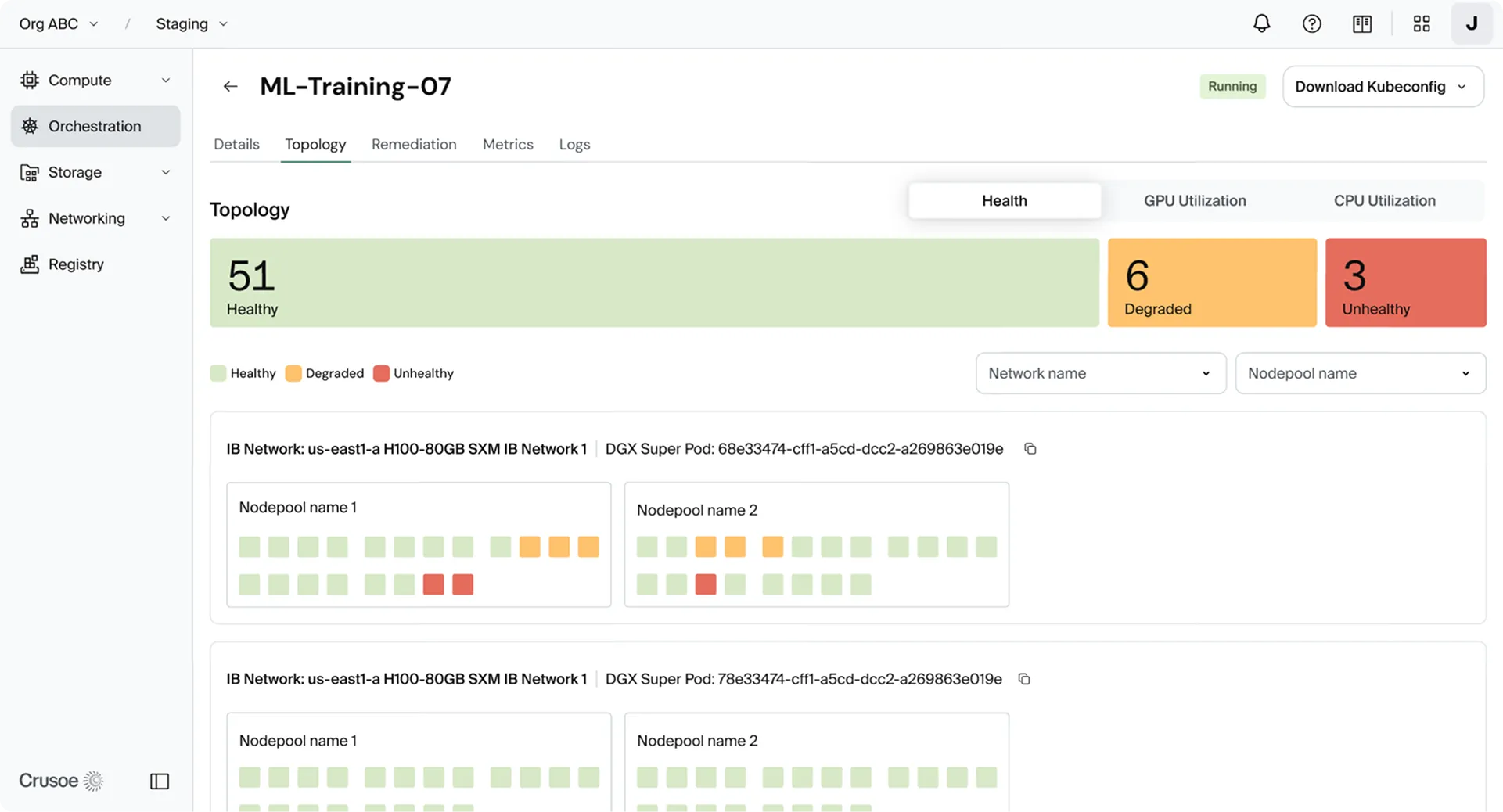The image size is (1503, 812).
Task: Open the user avatar J menu
Action: click(1472, 23)
